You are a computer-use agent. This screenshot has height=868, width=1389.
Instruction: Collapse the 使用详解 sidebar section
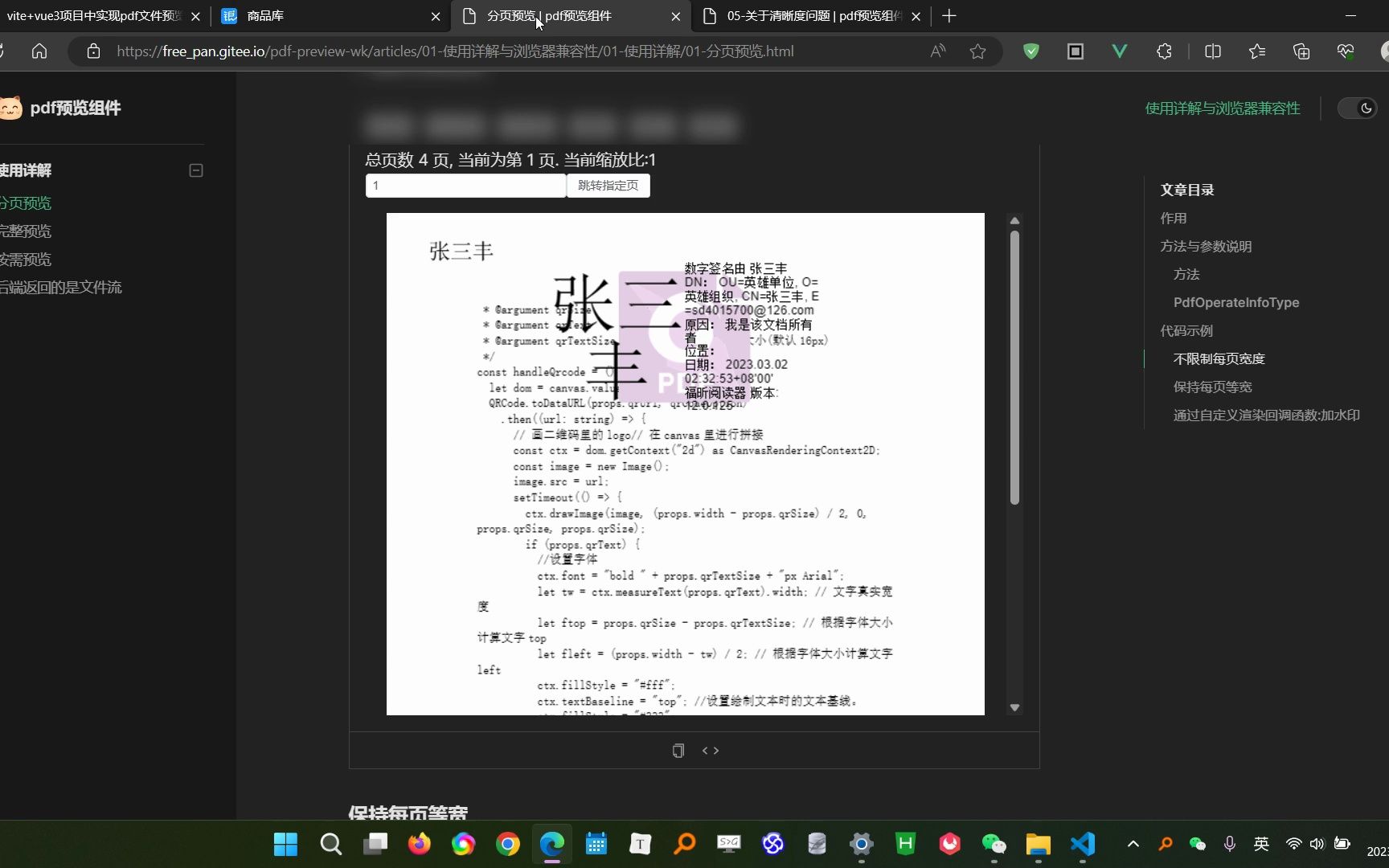coord(195,170)
